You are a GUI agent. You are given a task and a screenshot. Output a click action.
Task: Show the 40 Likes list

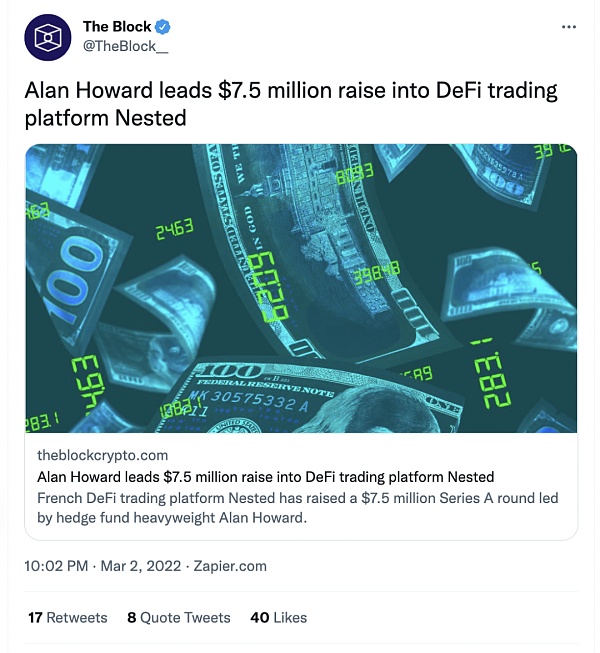(x=278, y=618)
